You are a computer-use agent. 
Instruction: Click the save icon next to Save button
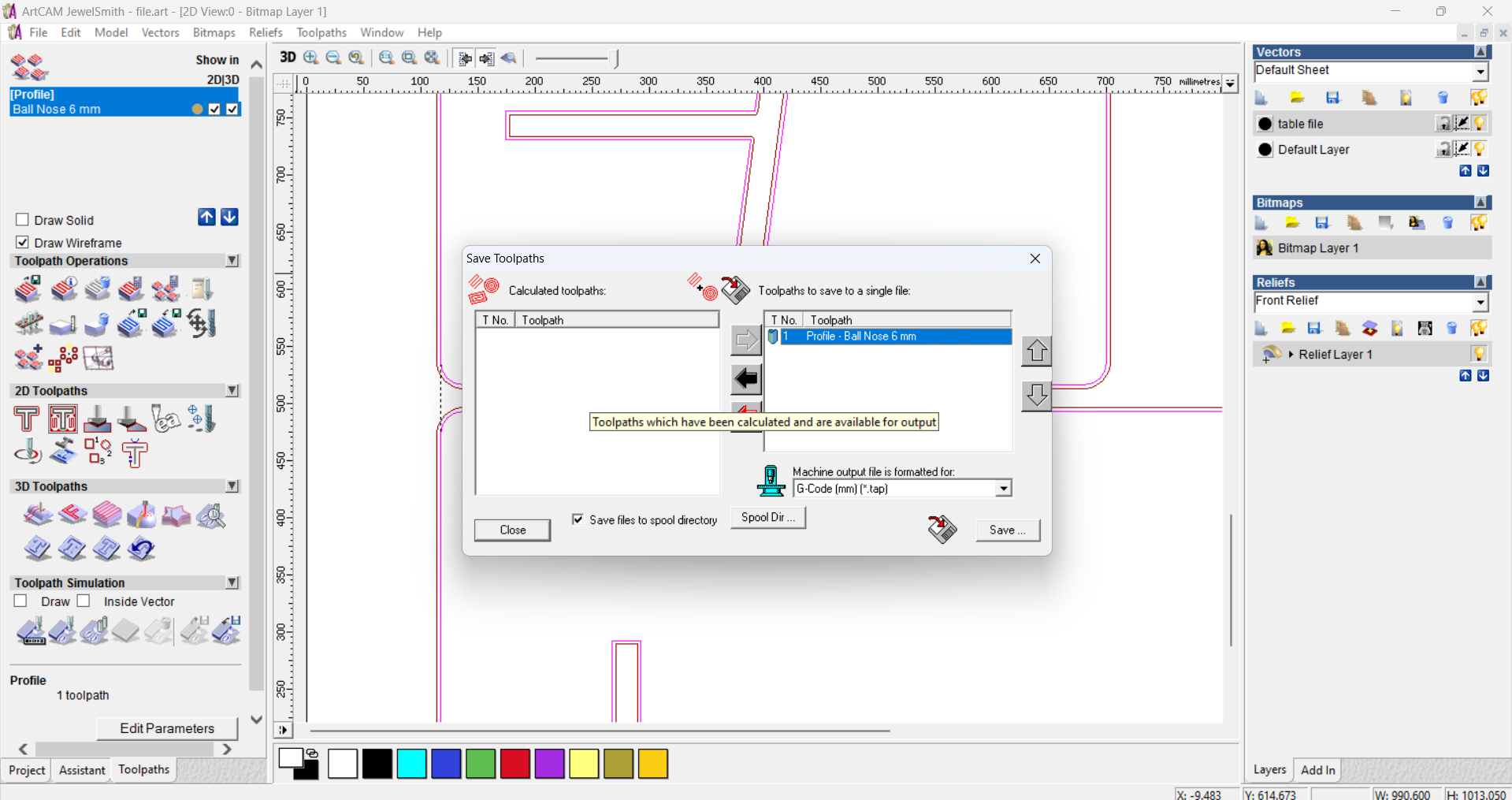(942, 529)
